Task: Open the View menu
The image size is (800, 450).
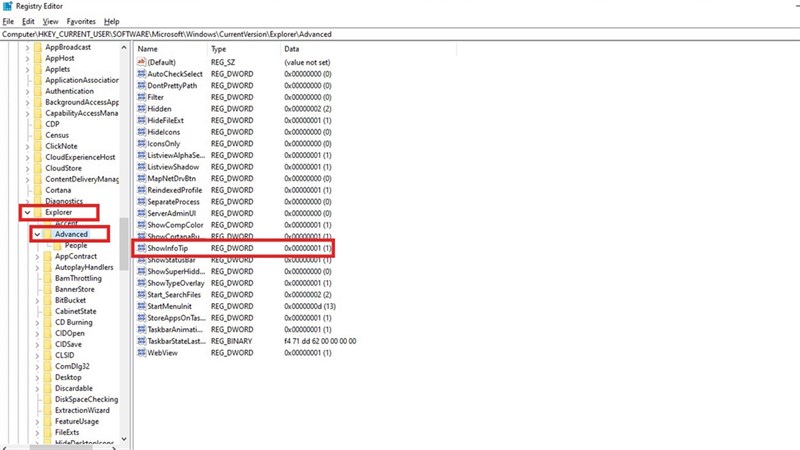Action: [51, 21]
